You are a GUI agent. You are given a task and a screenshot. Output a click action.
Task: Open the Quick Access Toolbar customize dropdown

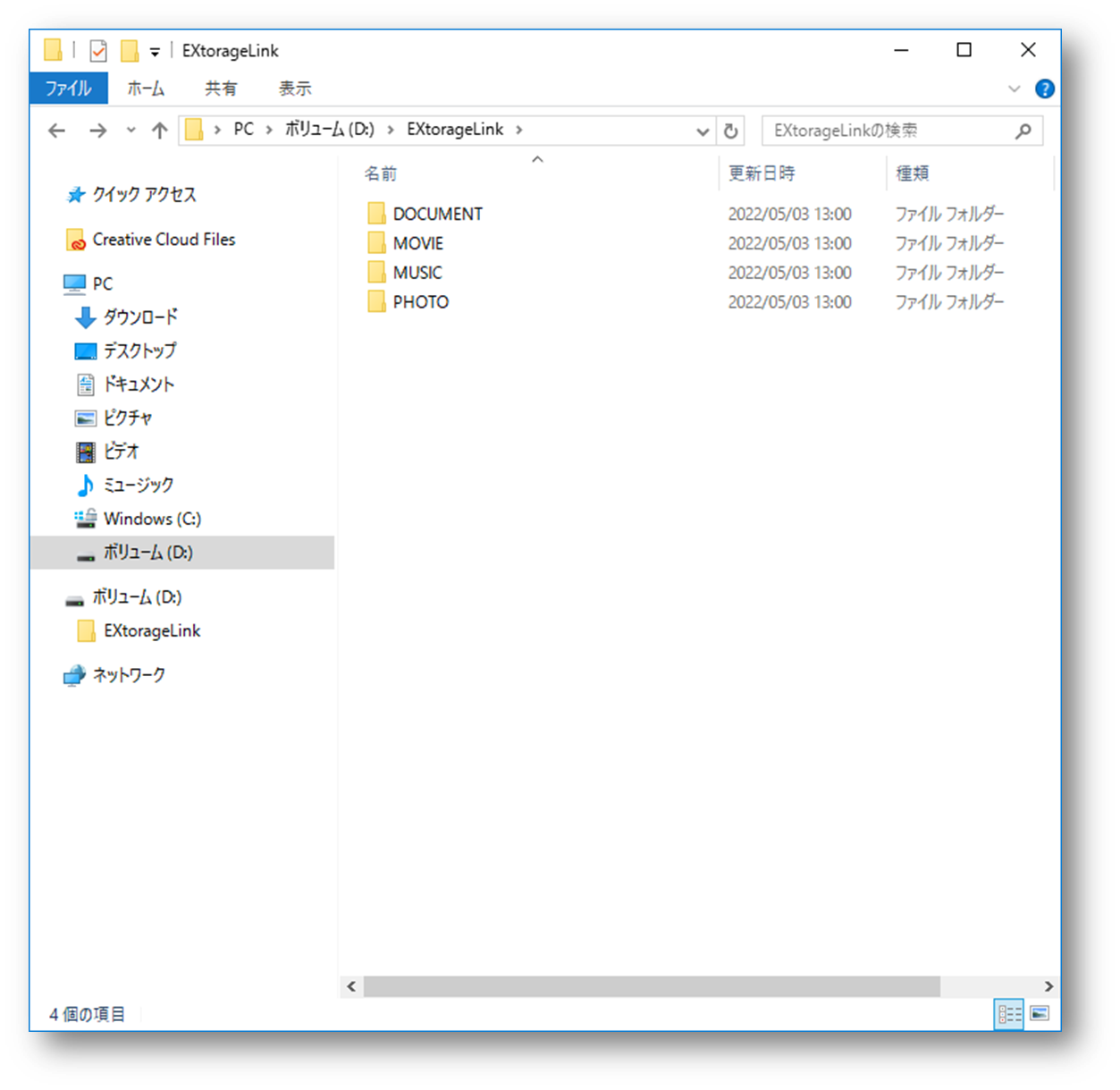(x=155, y=52)
